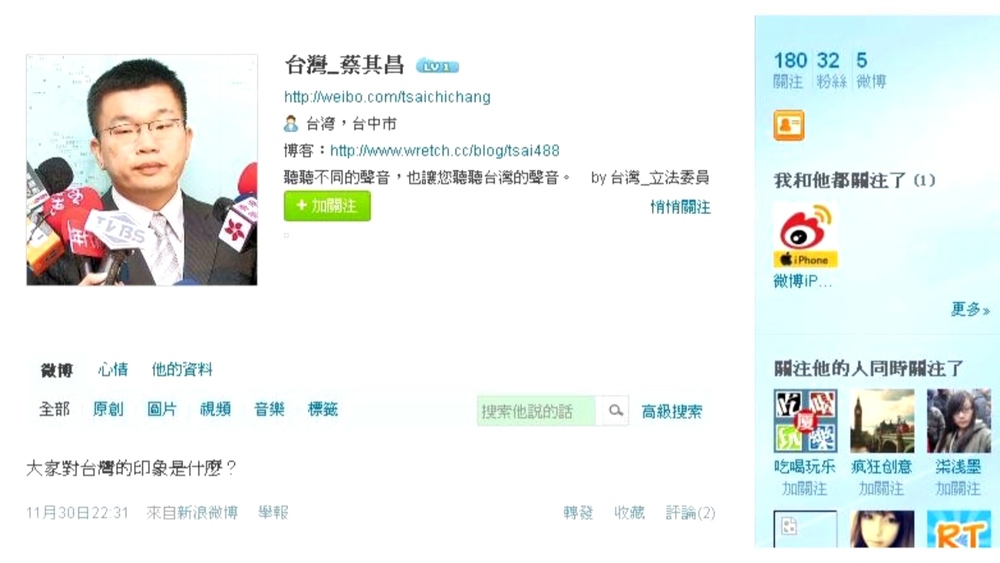Screen dimensions: 1000x563
Task: Switch to the 心情 tab
Action: (x=113, y=369)
